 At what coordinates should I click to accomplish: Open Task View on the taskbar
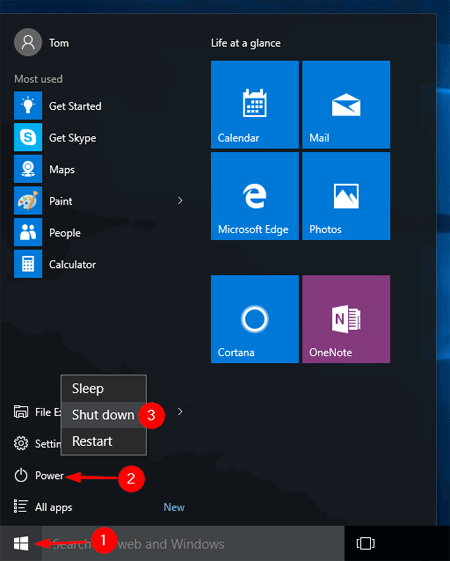pyautogui.click(x=366, y=543)
